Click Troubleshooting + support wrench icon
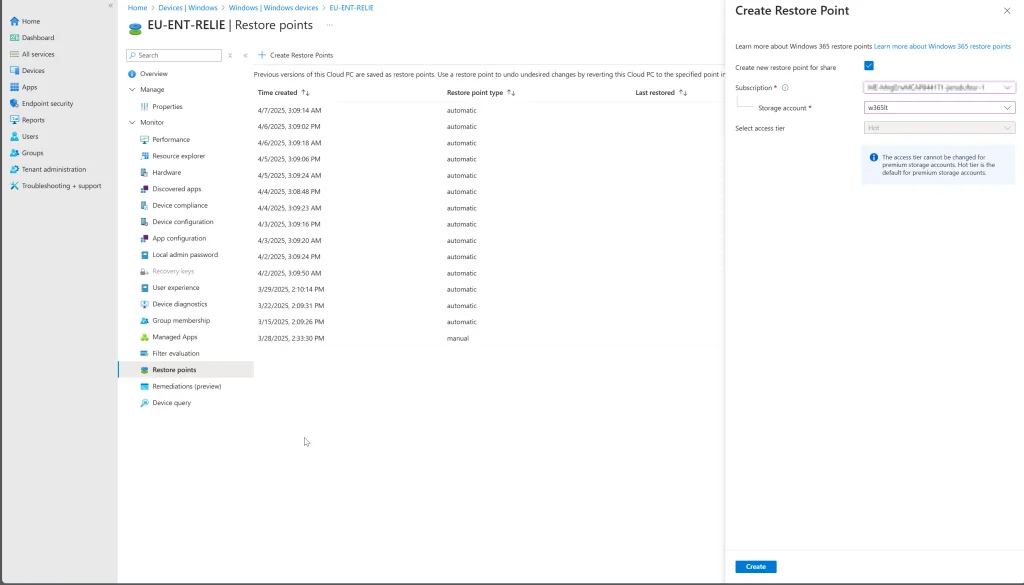Screen dimensions: 1024x585 pos(14,186)
